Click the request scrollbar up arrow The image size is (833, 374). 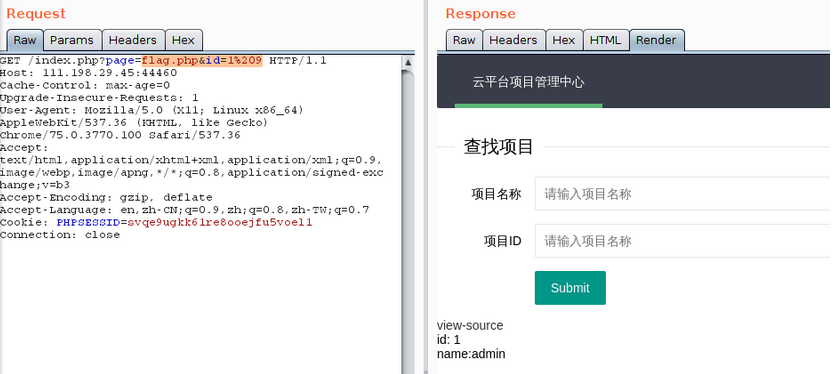pos(407,62)
